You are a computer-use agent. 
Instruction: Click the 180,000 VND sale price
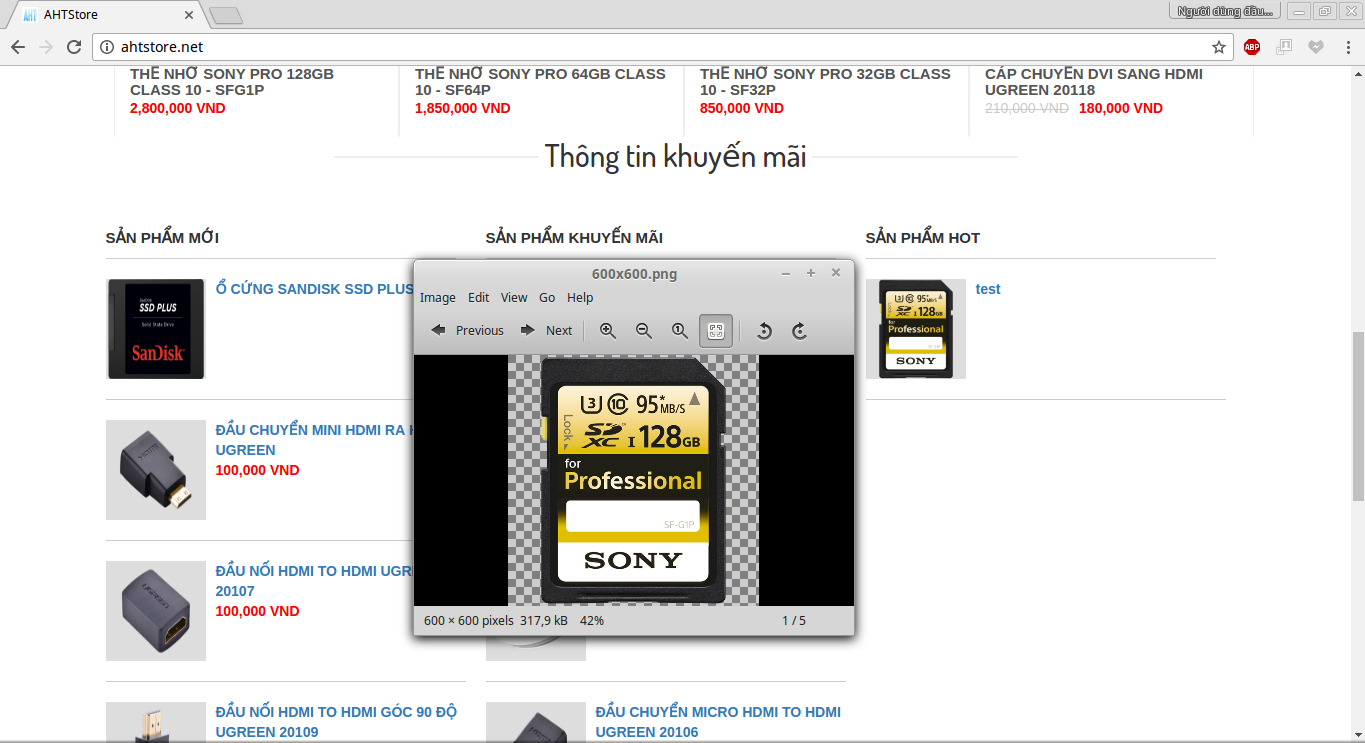pyautogui.click(x=1121, y=108)
